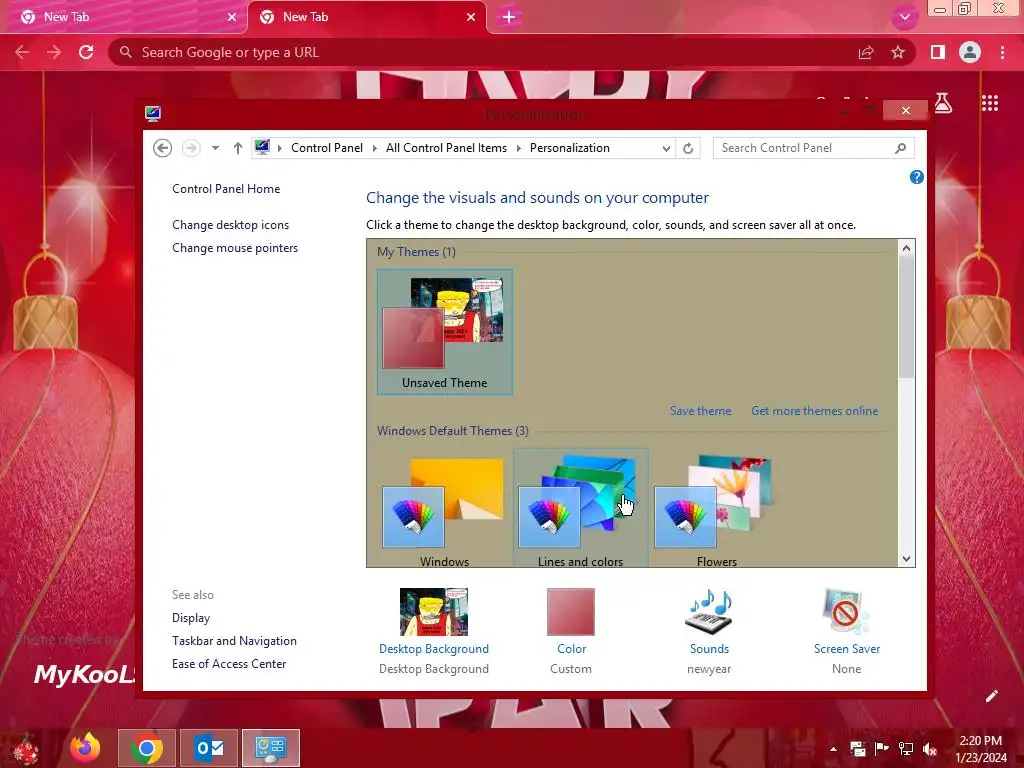Open Start button in taskbar
This screenshot has height=768, width=1024.
coord(25,748)
